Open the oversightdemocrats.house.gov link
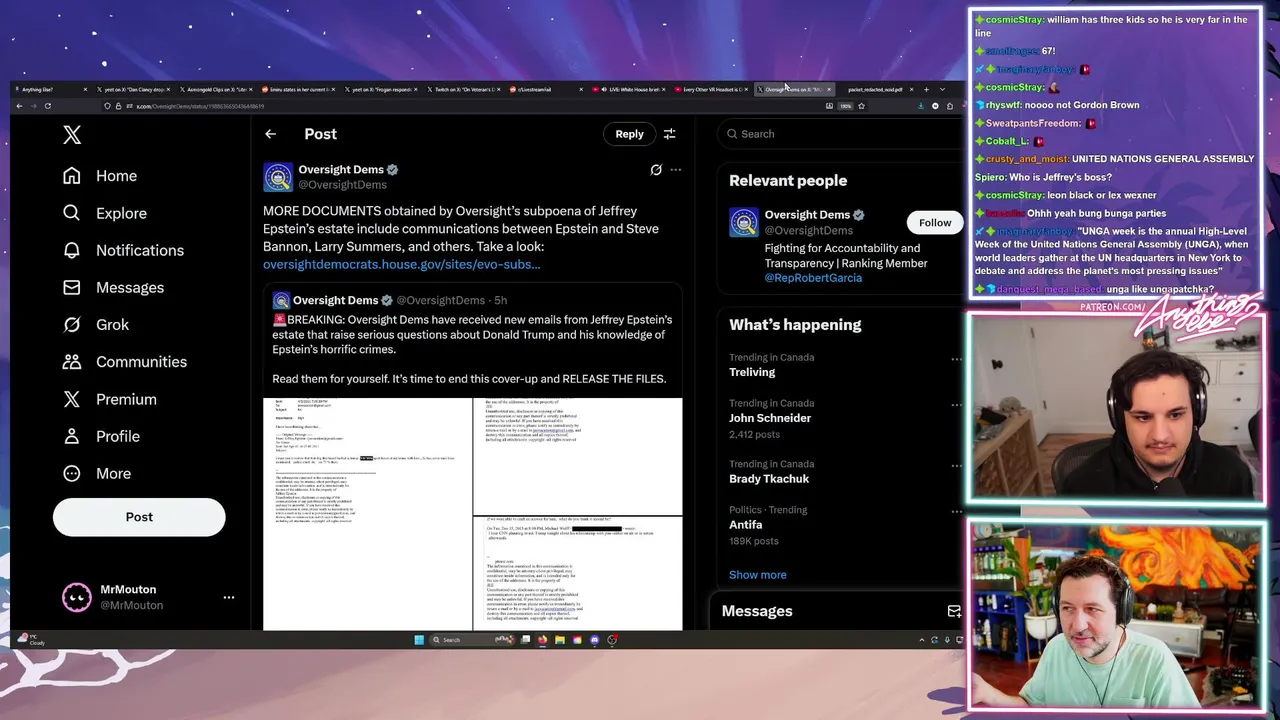Image resolution: width=1280 pixels, height=720 pixels. (x=401, y=264)
